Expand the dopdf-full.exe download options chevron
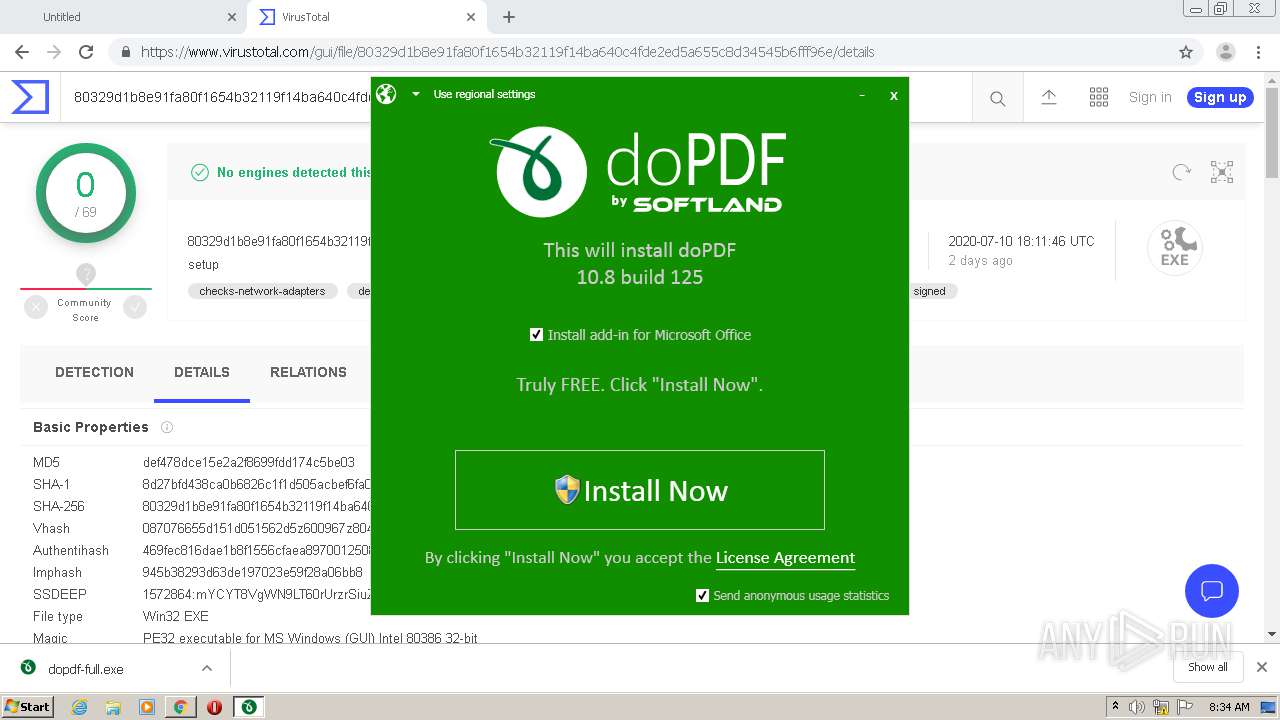 pyautogui.click(x=206, y=668)
